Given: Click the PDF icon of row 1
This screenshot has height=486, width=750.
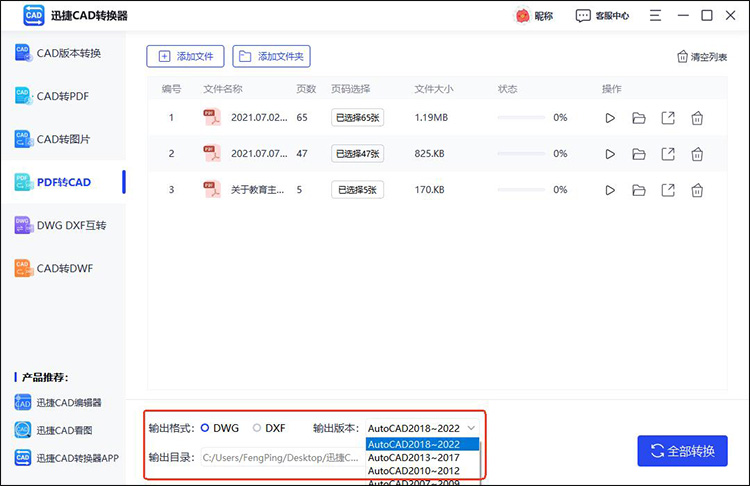Looking at the screenshot, I should 212,117.
